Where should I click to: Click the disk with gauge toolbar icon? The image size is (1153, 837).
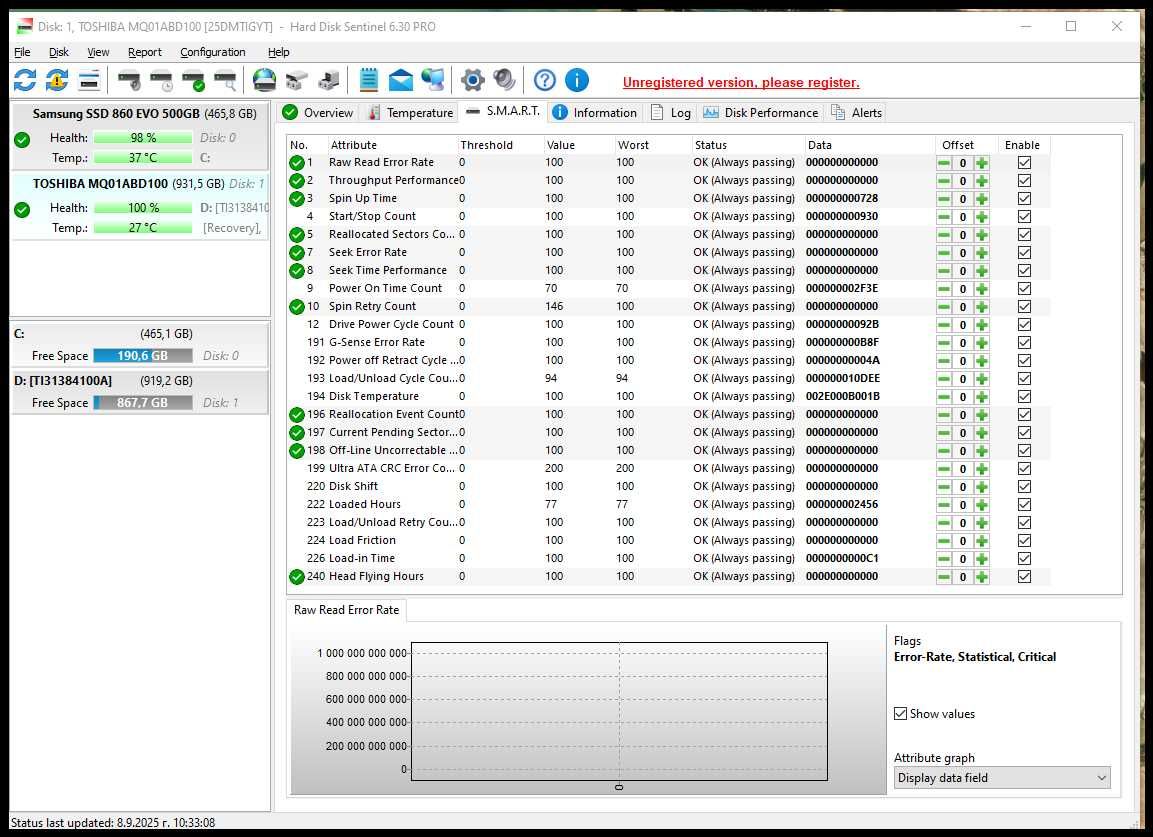(x=129, y=80)
